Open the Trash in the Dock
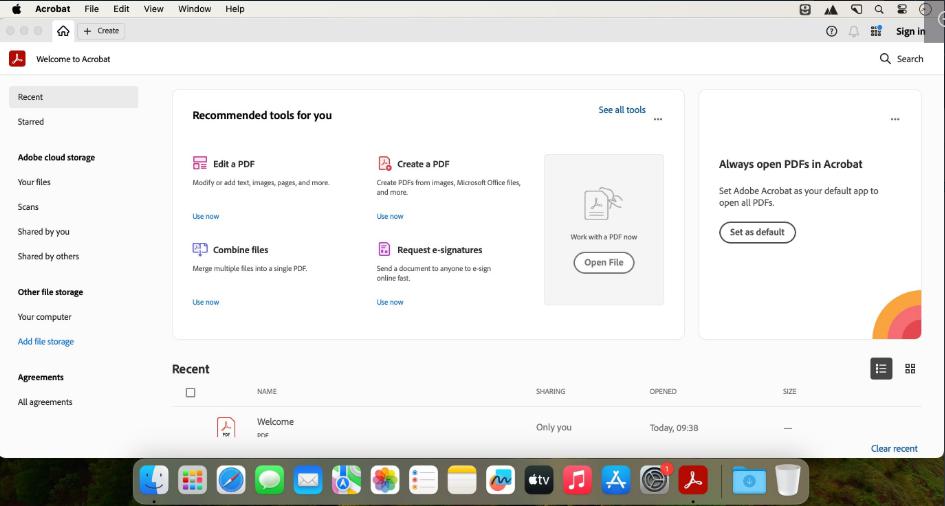Viewport: 945px width, 506px height. click(788, 480)
